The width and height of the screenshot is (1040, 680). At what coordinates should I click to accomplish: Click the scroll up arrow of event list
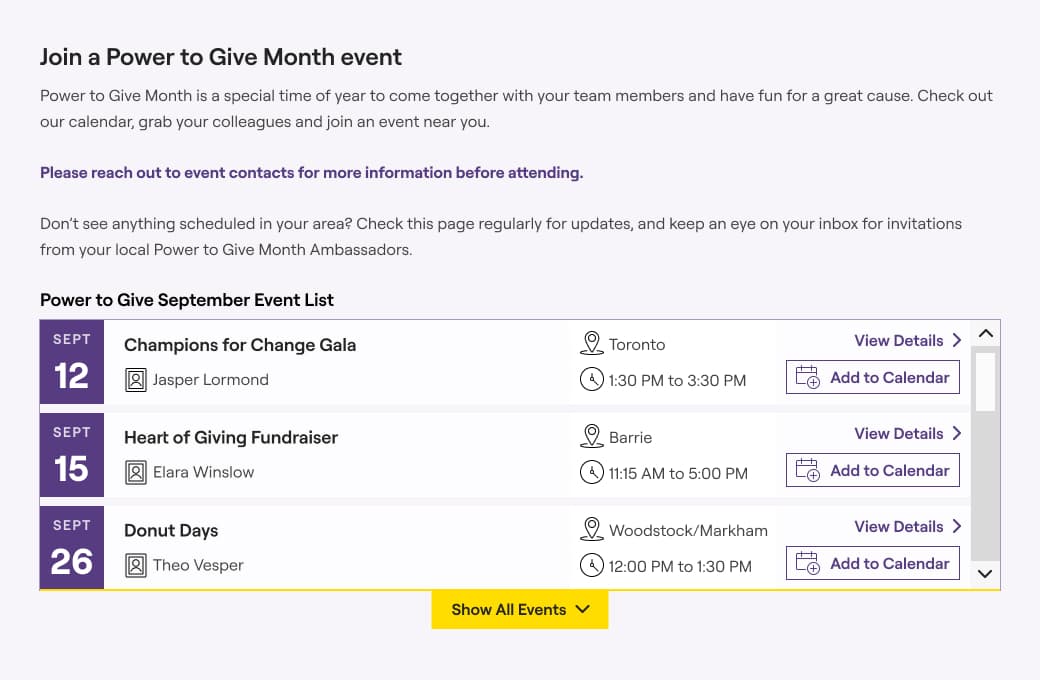click(x=986, y=334)
